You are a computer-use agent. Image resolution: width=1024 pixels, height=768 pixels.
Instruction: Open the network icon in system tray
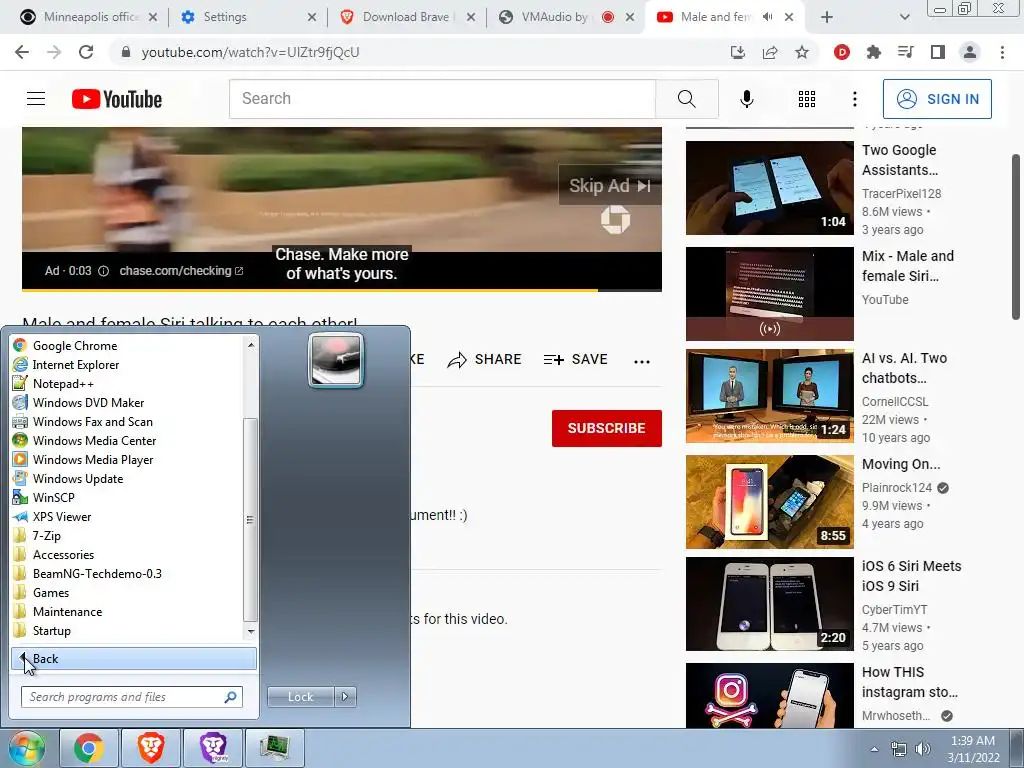click(x=899, y=749)
